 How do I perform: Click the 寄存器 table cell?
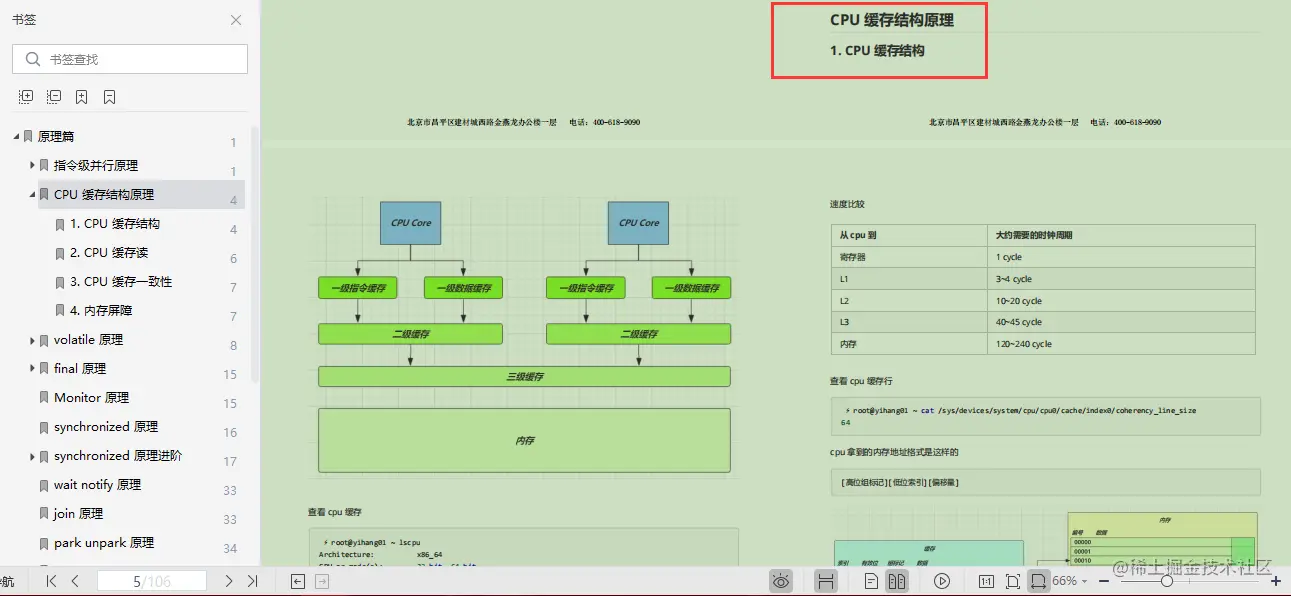909,257
